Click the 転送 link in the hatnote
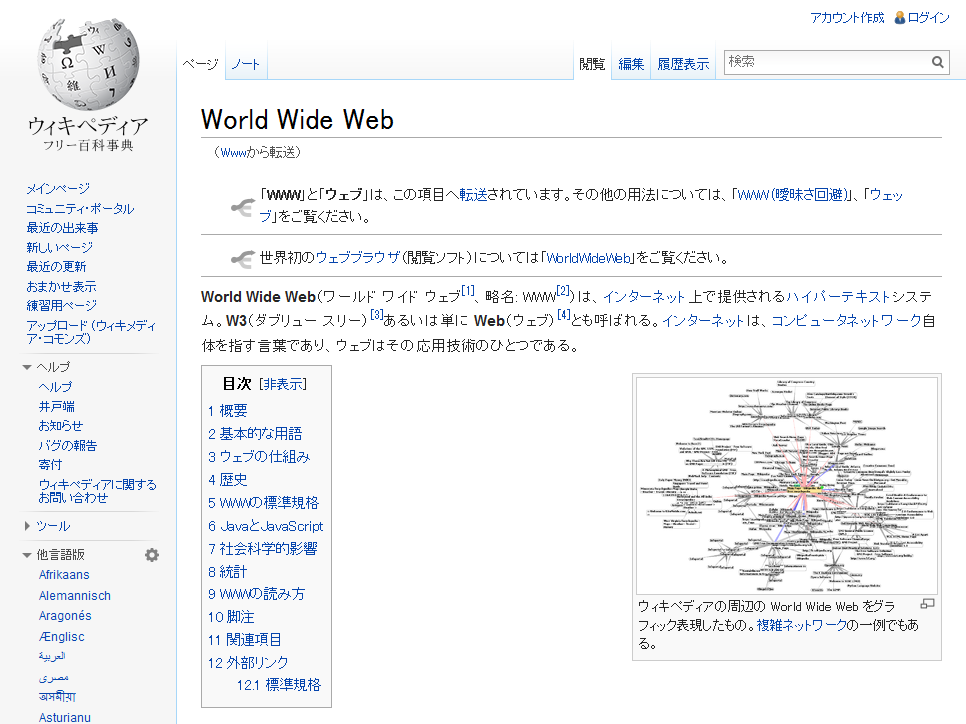Viewport: 966px width, 724px height. [x=473, y=195]
